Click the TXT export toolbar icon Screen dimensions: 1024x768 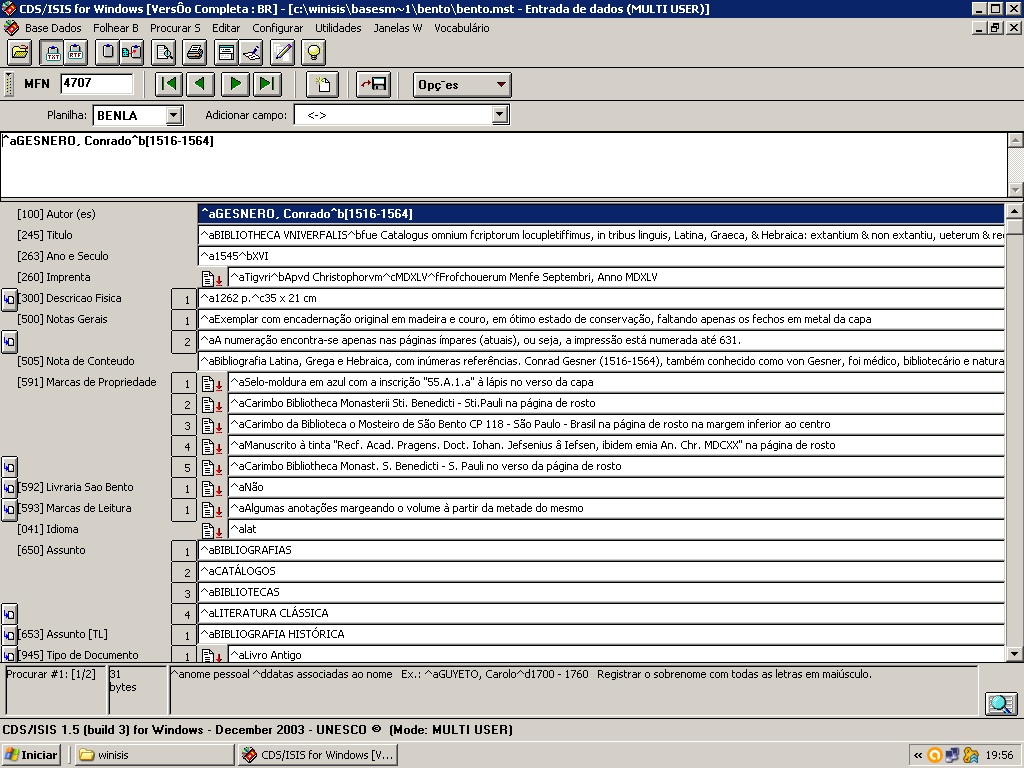pos(51,52)
